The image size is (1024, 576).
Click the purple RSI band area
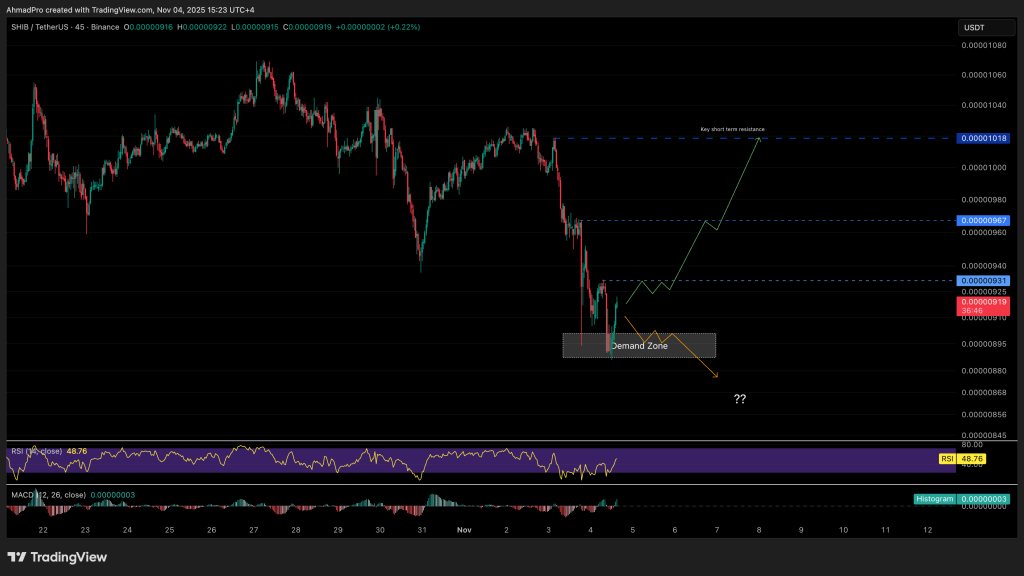(300, 460)
